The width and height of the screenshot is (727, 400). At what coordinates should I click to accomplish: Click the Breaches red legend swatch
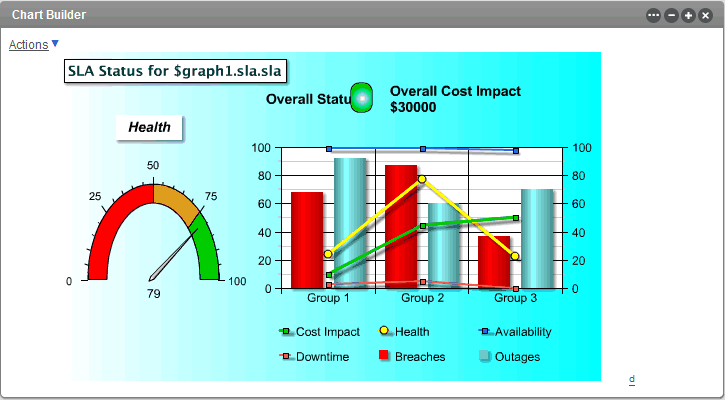click(384, 356)
